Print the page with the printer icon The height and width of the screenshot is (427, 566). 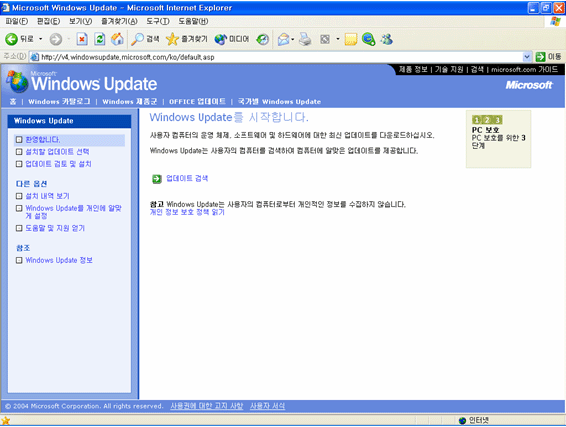point(305,39)
